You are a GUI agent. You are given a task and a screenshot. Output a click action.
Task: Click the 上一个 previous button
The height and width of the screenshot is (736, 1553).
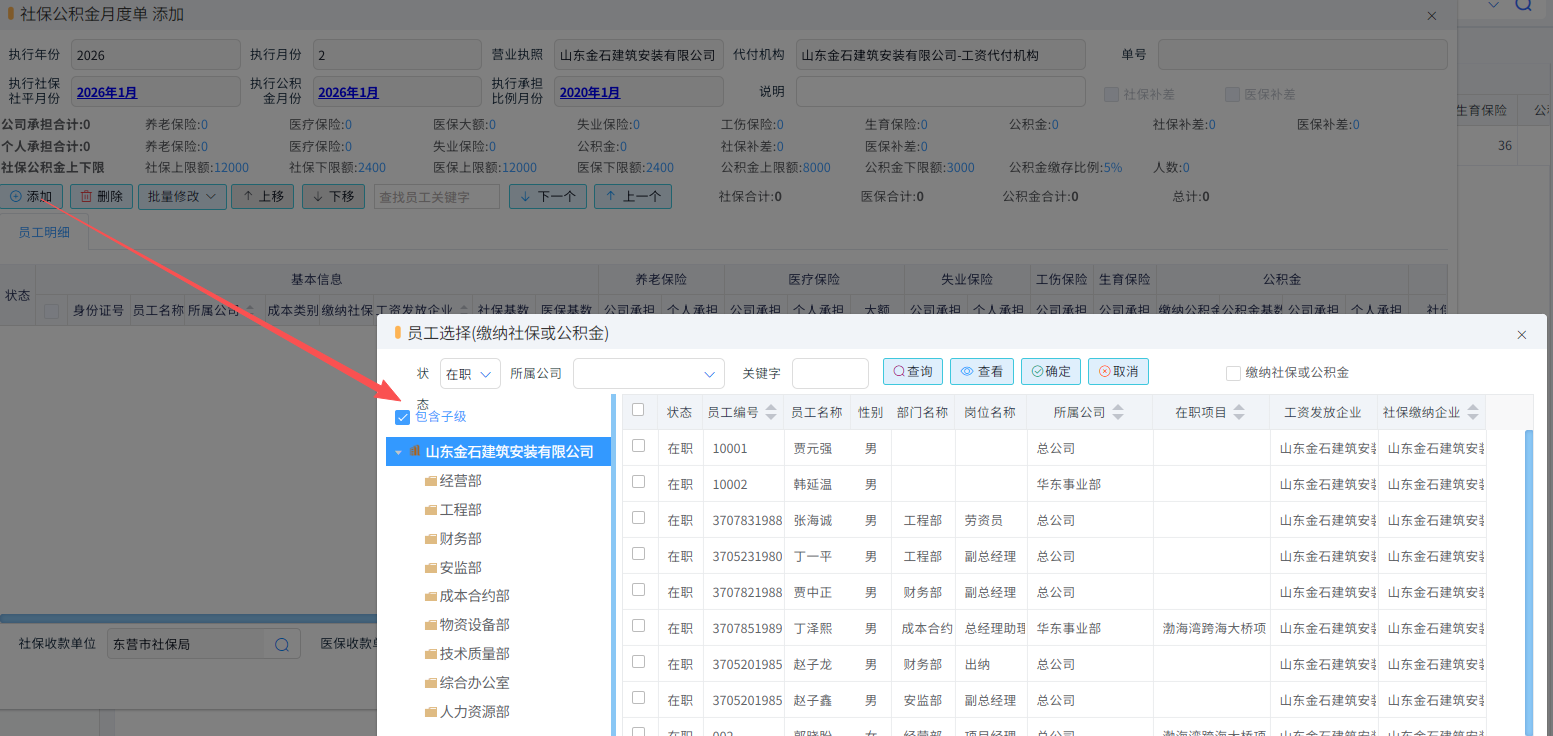click(633, 197)
